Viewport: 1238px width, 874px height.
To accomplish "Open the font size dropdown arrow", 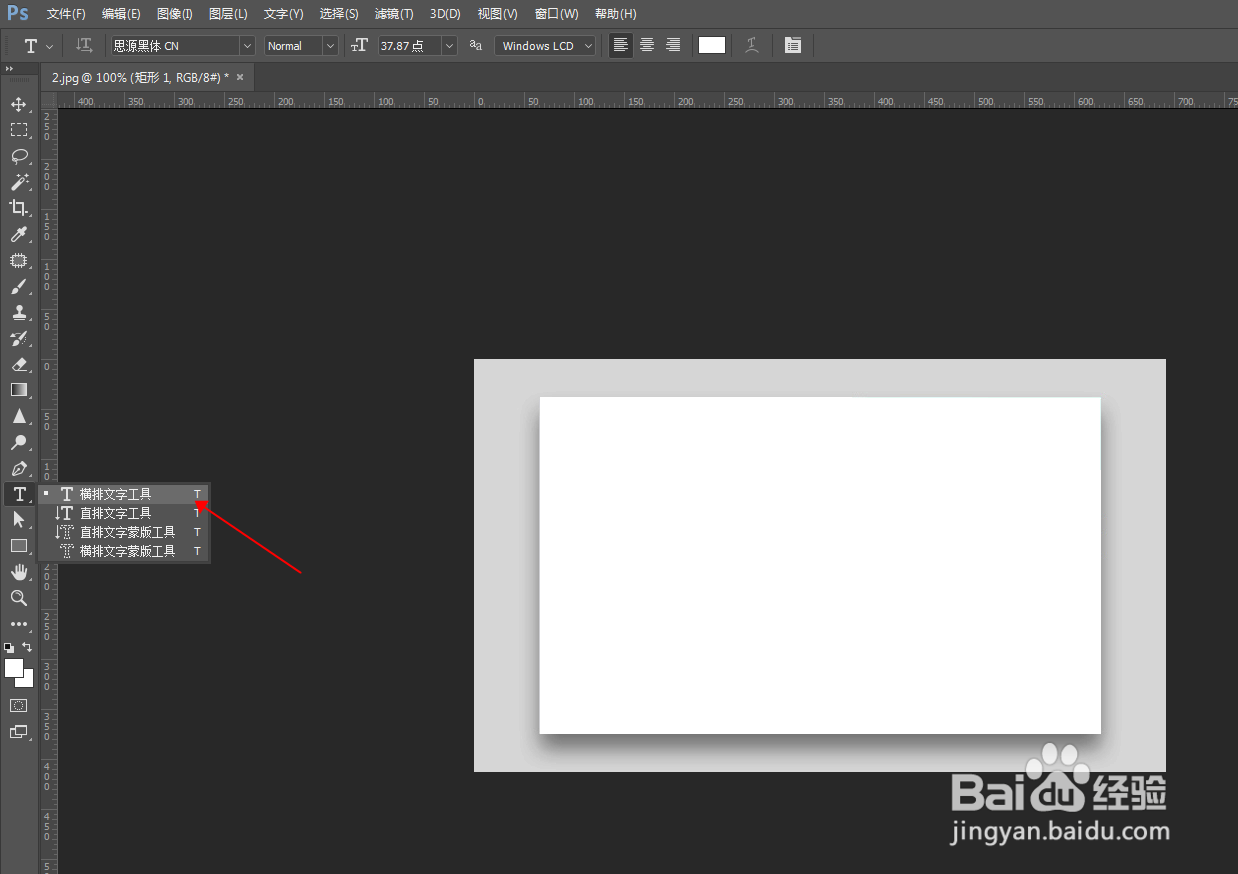I will pos(449,46).
